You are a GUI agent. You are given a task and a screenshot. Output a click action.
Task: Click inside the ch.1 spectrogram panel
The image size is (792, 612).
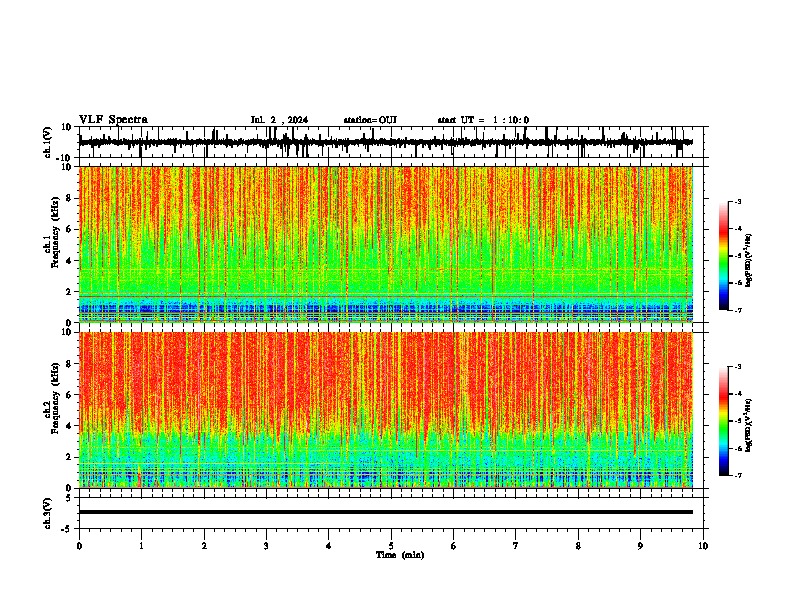386,244
